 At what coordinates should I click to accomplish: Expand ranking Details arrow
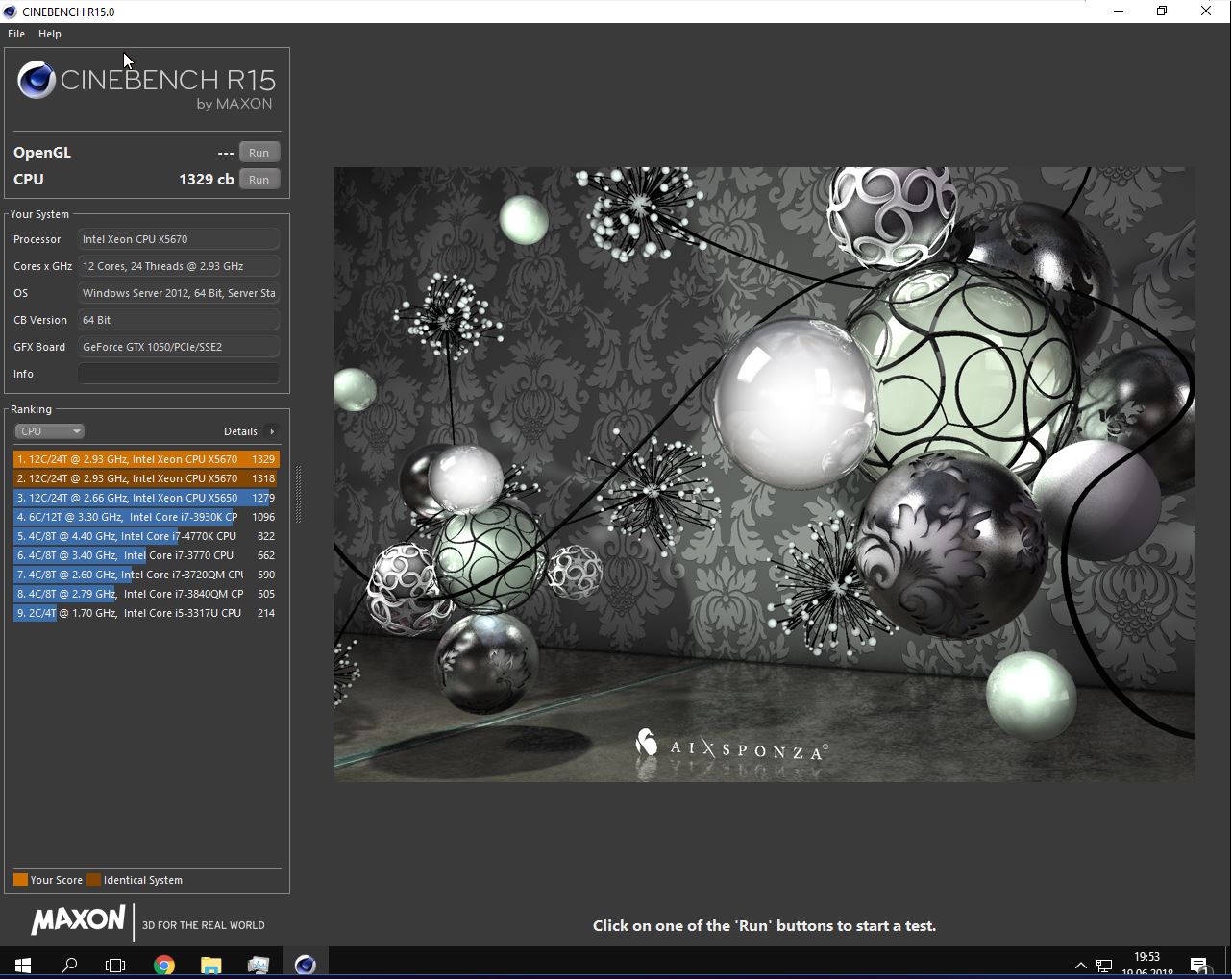pyautogui.click(x=272, y=431)
